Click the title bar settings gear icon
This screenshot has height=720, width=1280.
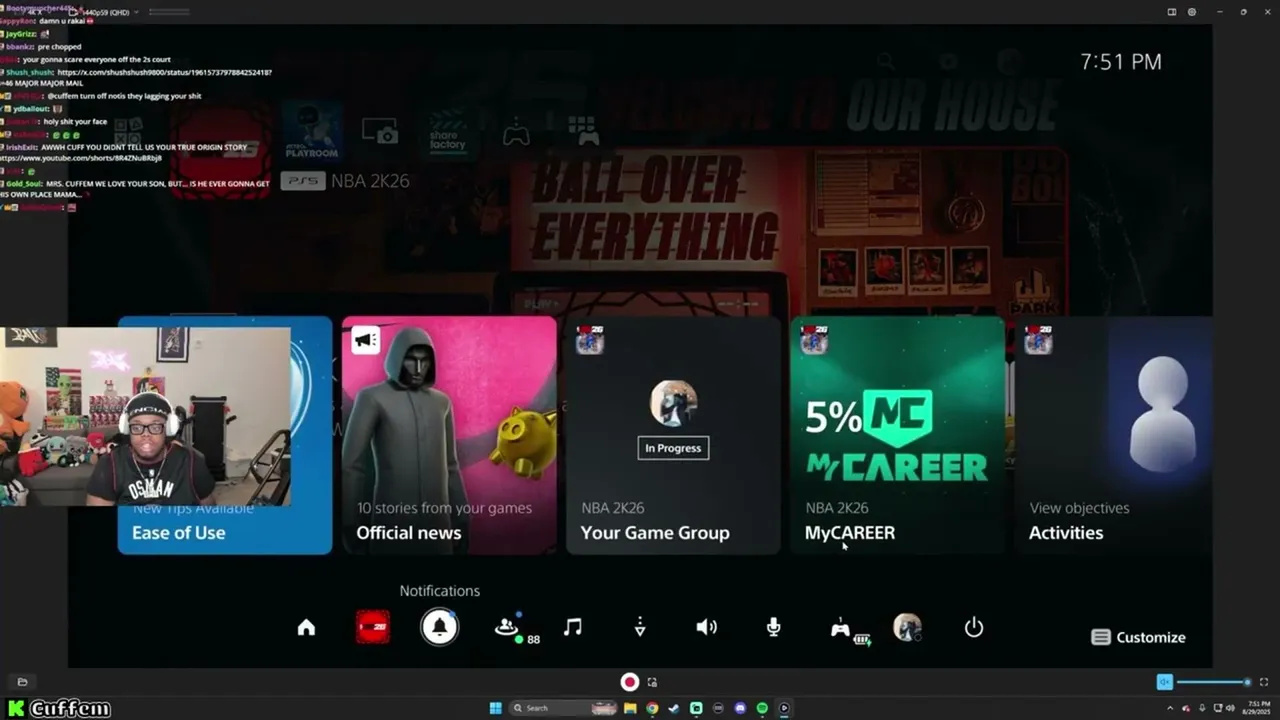point(1192,12)
